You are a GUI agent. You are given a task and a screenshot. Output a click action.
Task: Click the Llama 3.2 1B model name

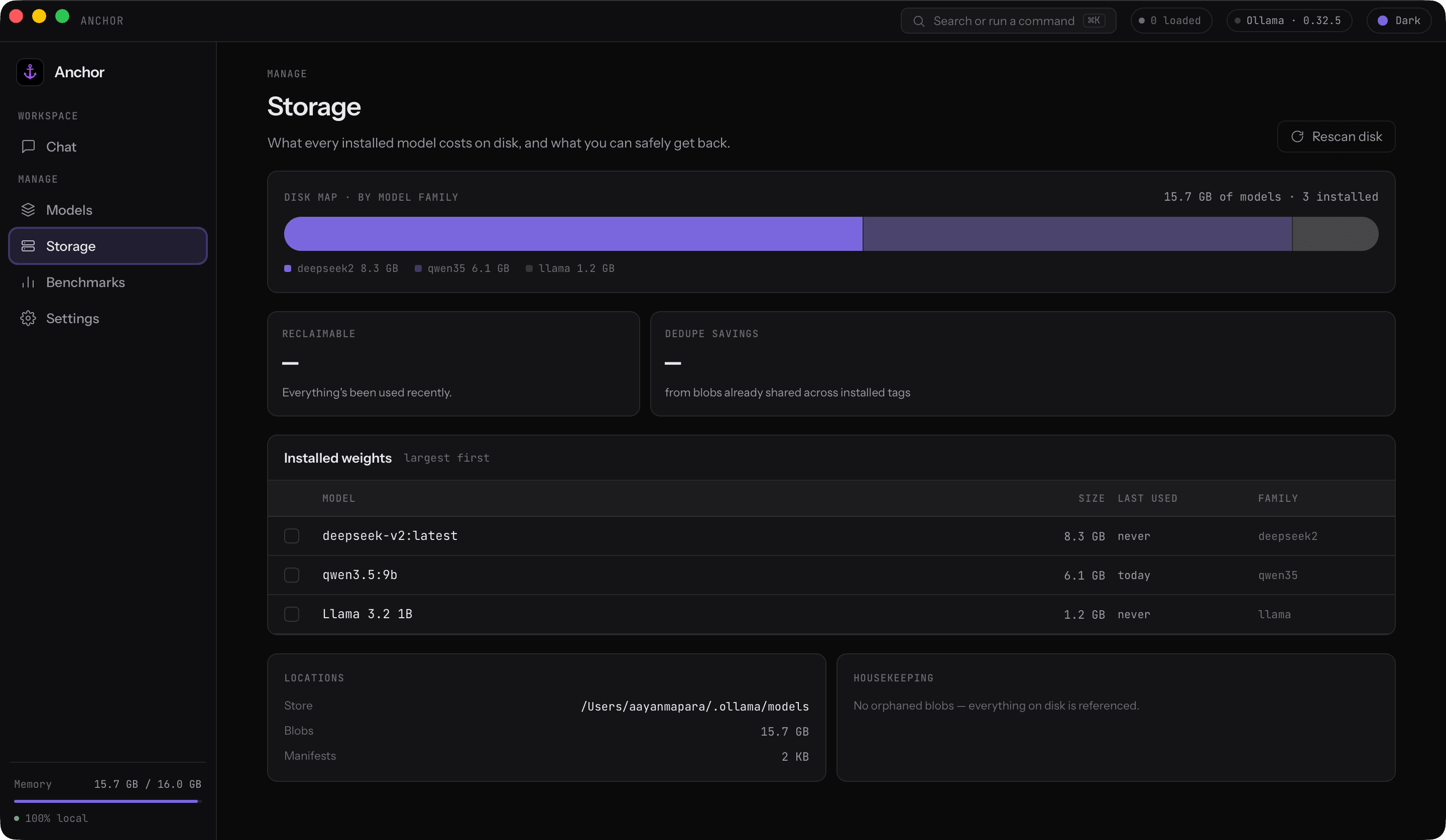coord(367,614)
